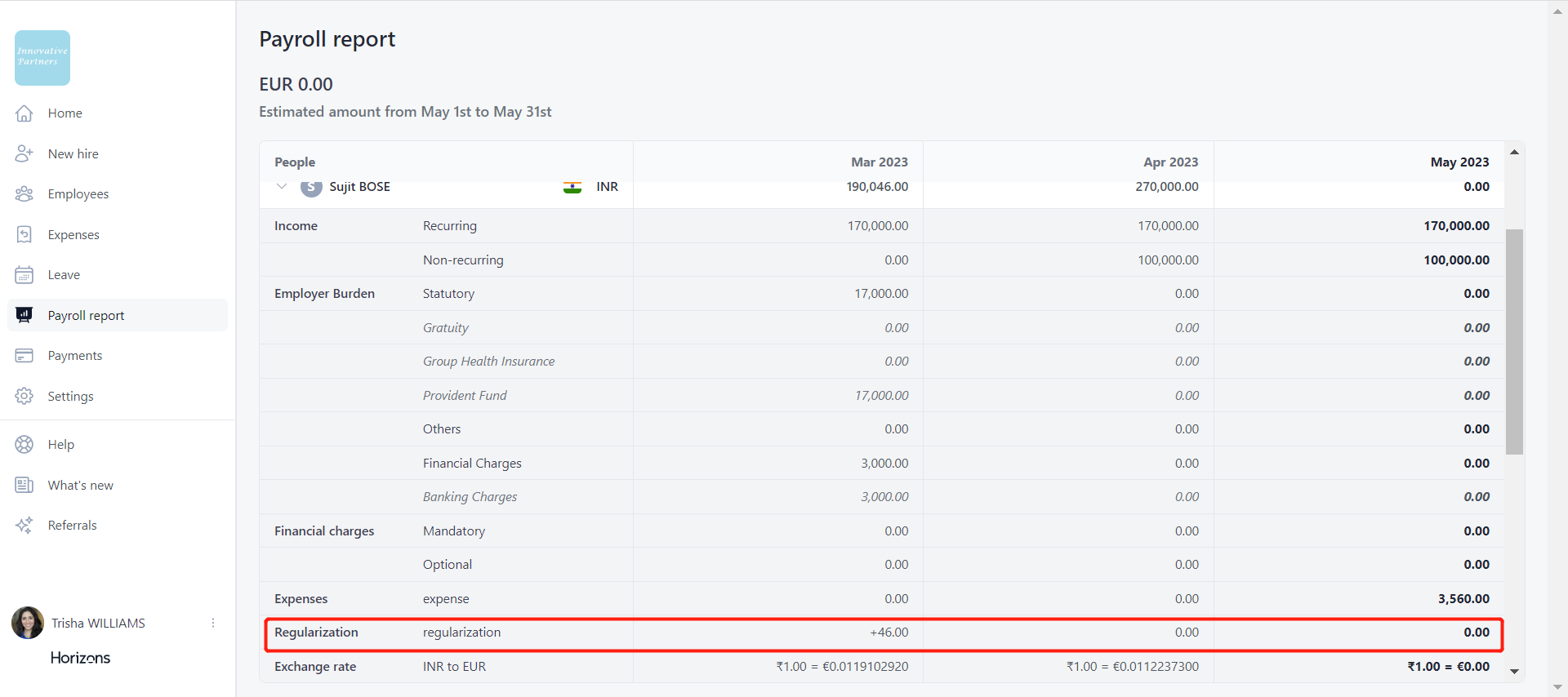This screenshot has height=697, width=1568.
Task: Click the Referrals sparkle icon
Action: (x=24, y=526)
